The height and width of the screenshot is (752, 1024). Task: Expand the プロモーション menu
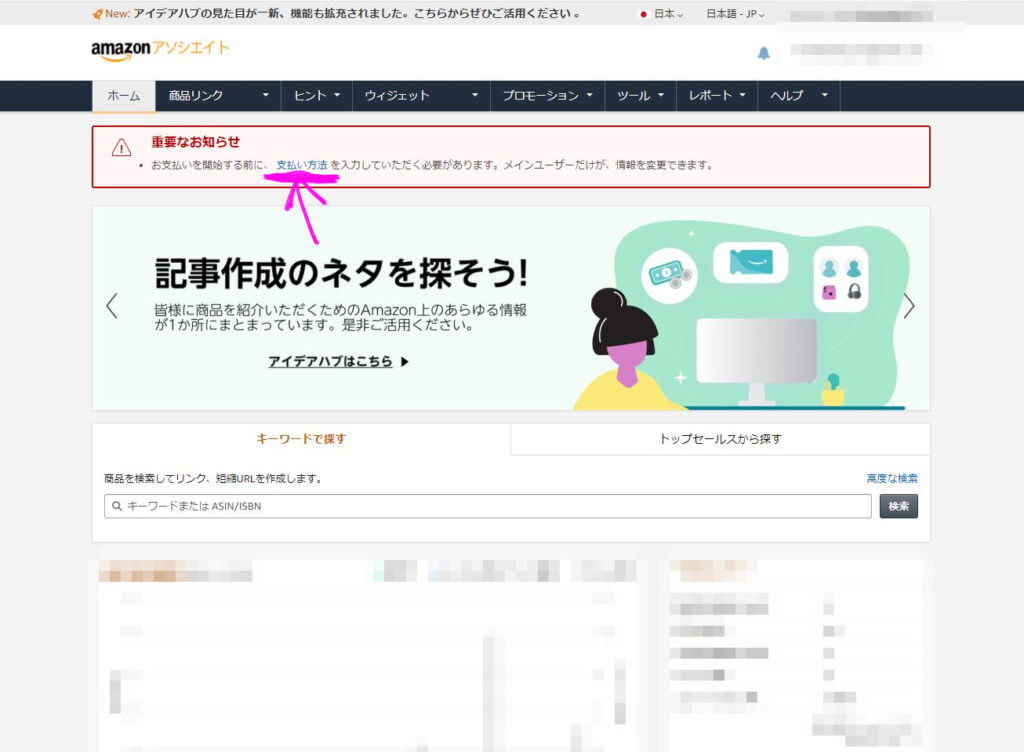click(547, 96)
